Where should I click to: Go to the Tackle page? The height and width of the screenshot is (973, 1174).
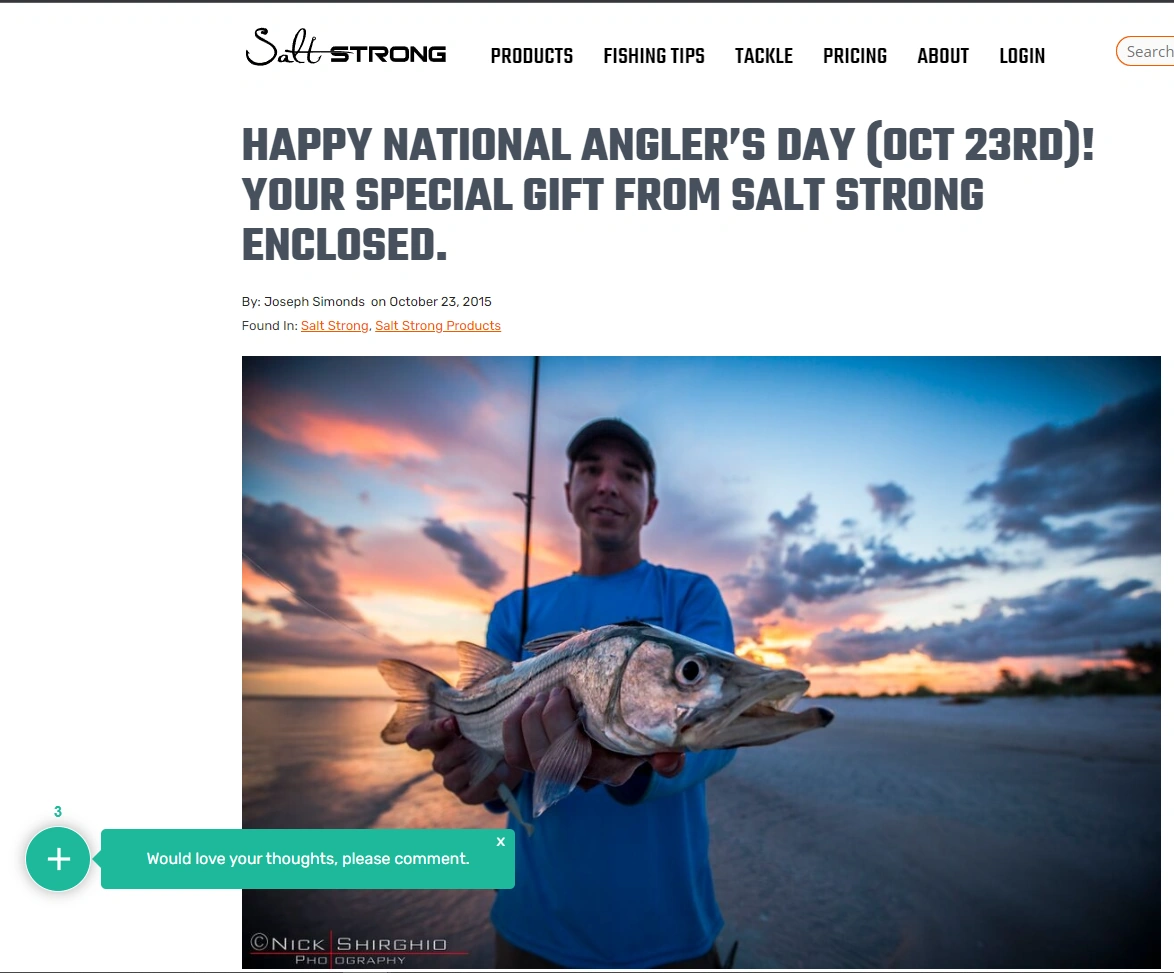764,56
